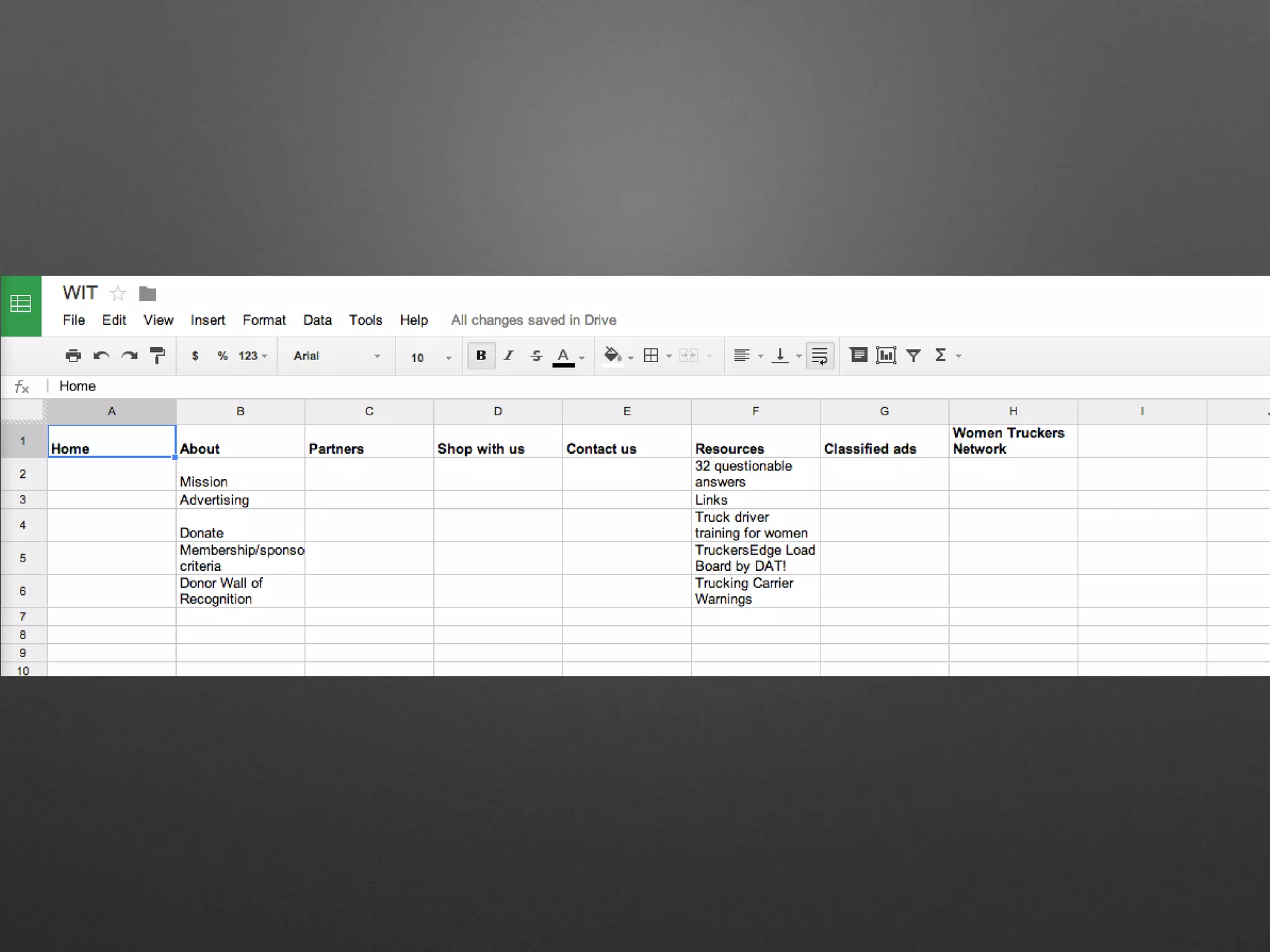This screenshot has width=1270, height=952.
Task: Open the Data menu
Action: (317, 320)
